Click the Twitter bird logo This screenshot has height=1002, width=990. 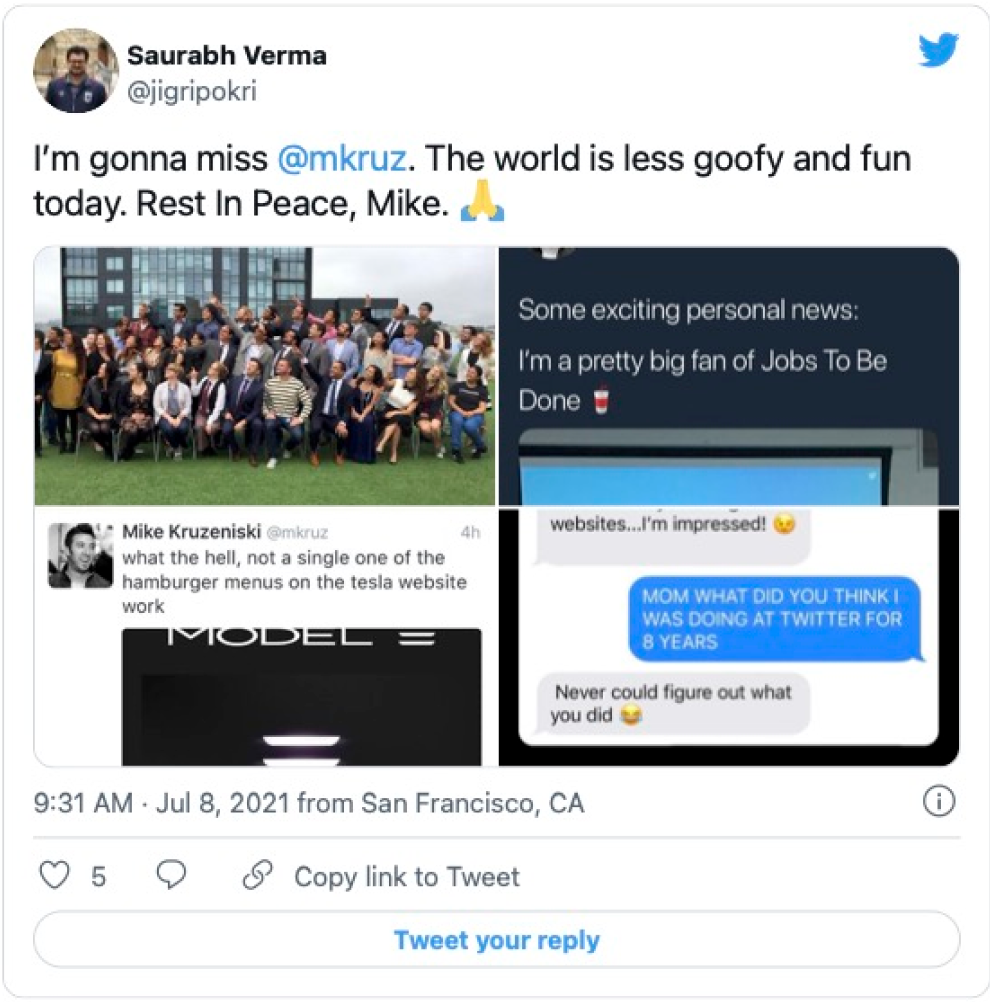coord(938,50)
